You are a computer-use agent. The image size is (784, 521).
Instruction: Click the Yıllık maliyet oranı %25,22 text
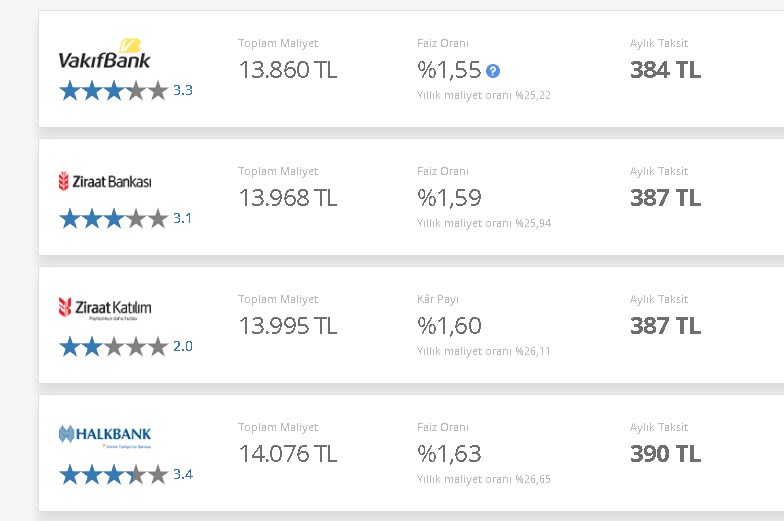[x=484, y=95]
